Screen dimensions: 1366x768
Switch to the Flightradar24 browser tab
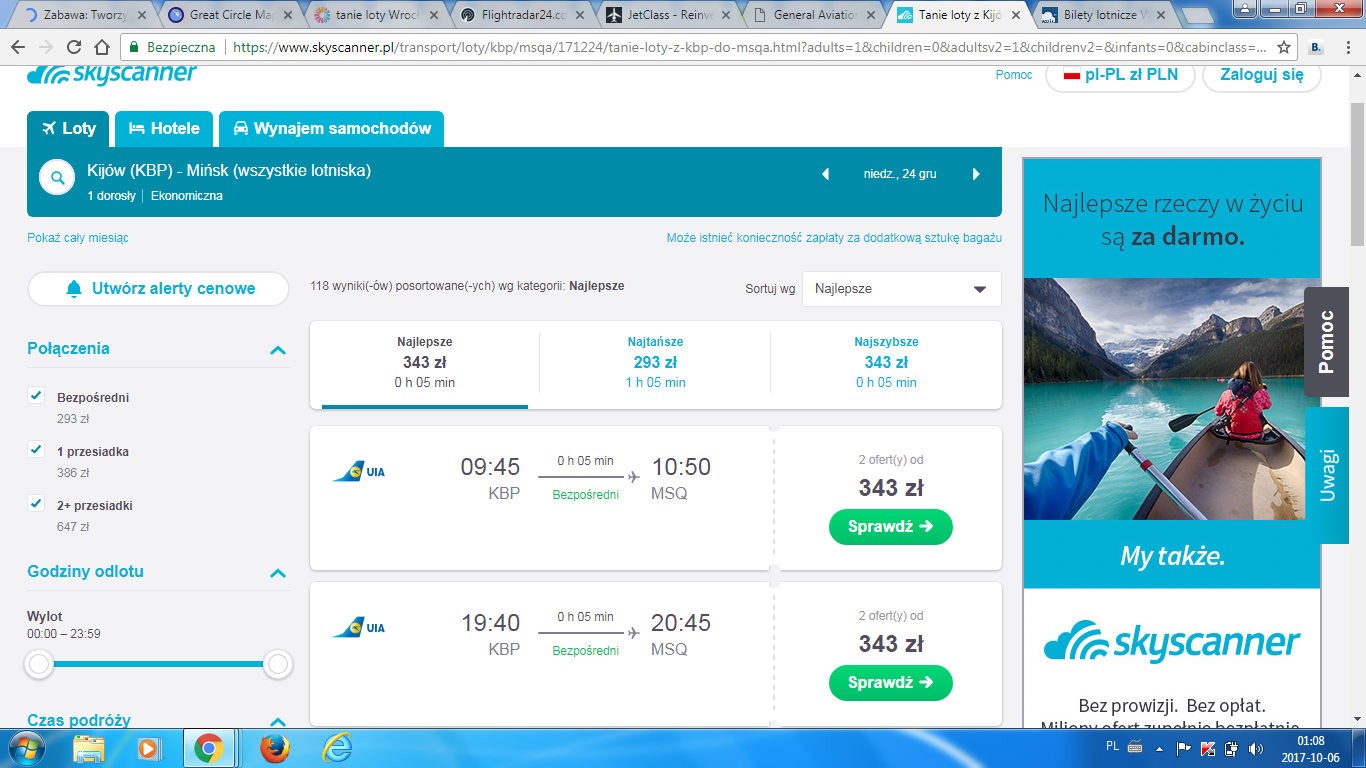[x=524, y=15]
